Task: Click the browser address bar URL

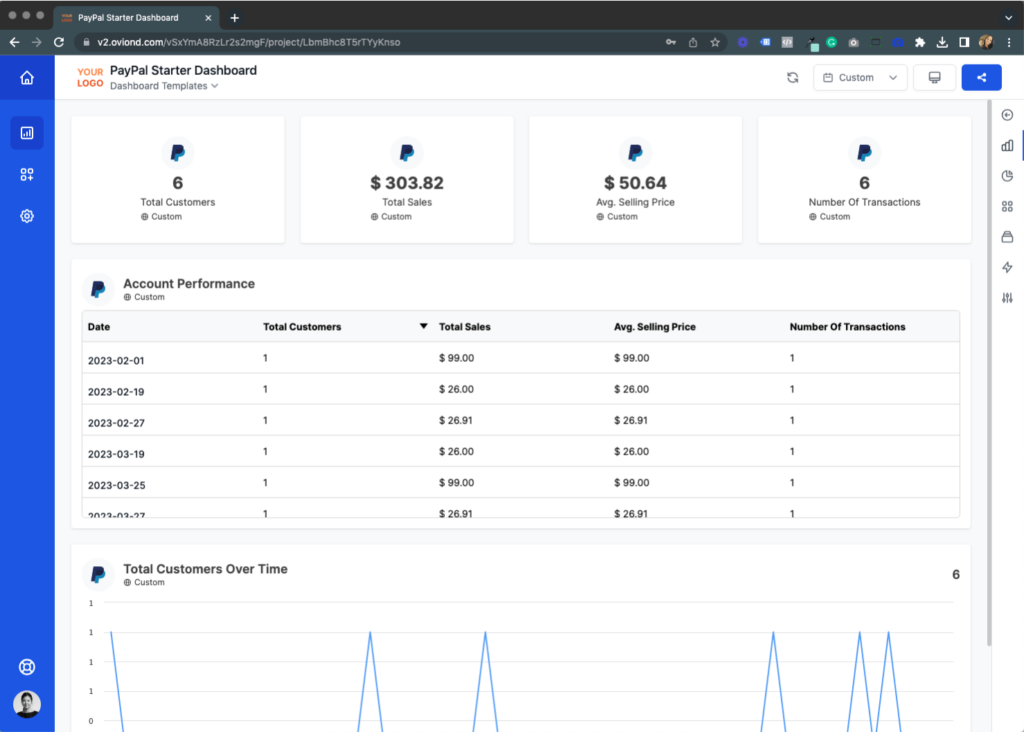Action: [248, 42]
